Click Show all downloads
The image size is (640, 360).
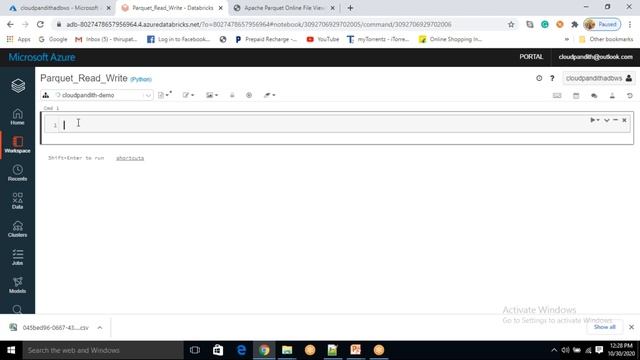(x=604, y=327)
